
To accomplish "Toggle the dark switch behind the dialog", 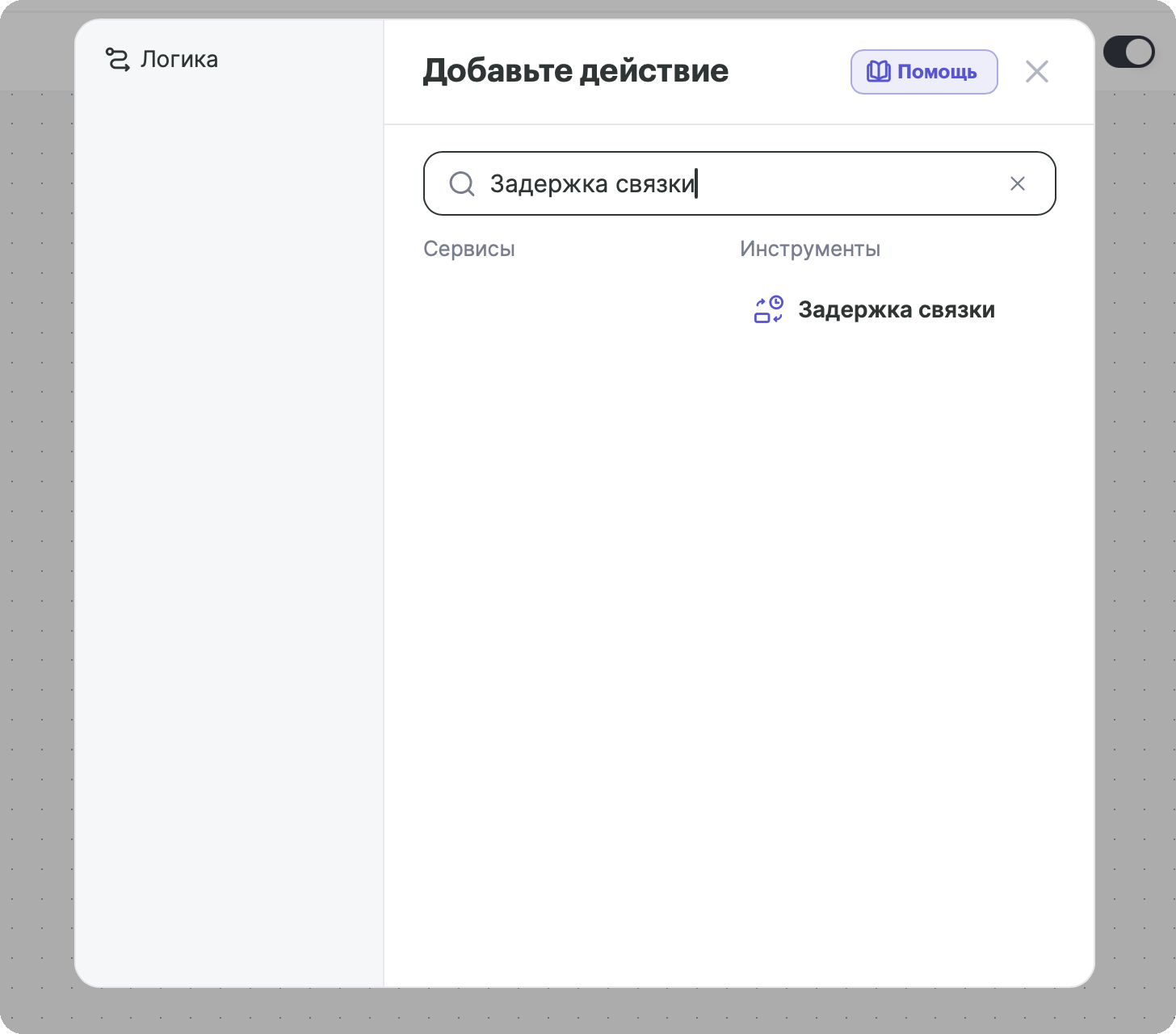I will (x=1129, y=53).
